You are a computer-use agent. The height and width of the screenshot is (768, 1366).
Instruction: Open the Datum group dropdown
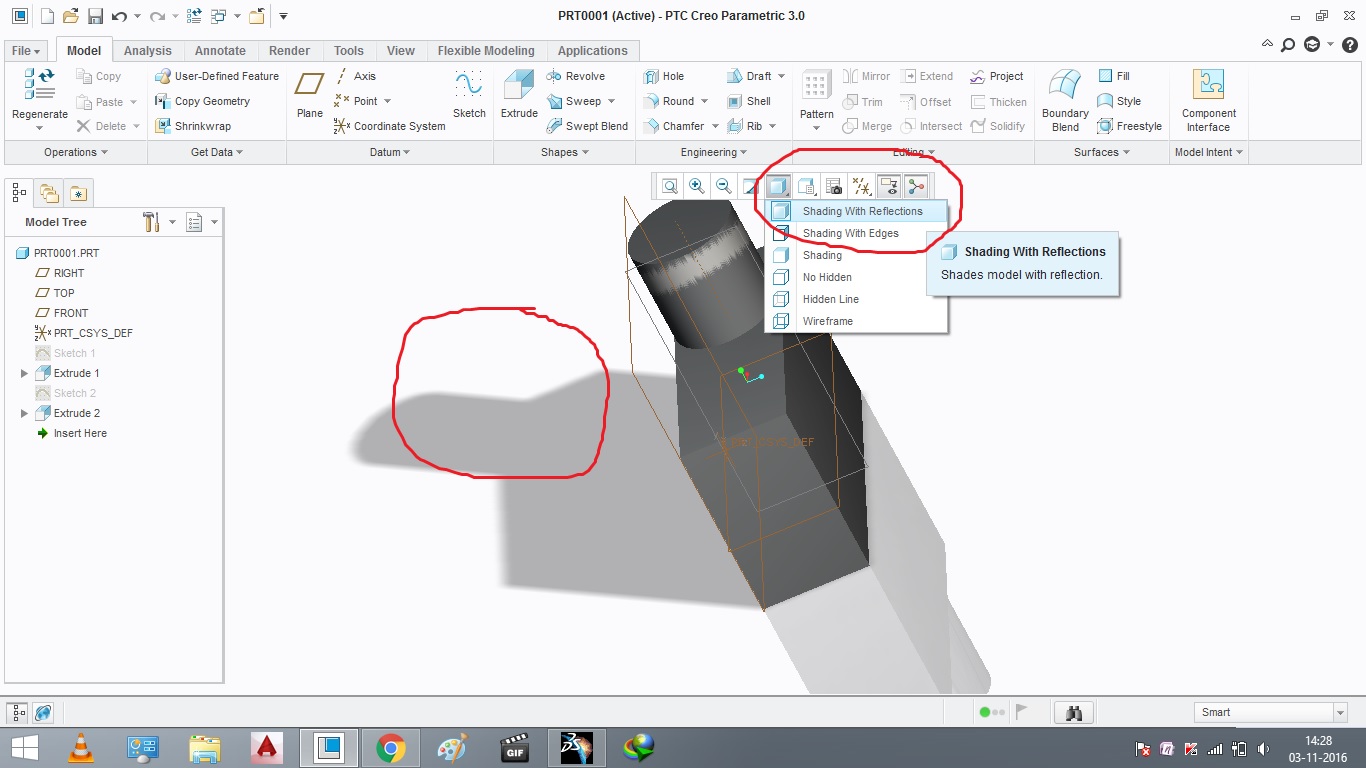(x=390, y=152)
